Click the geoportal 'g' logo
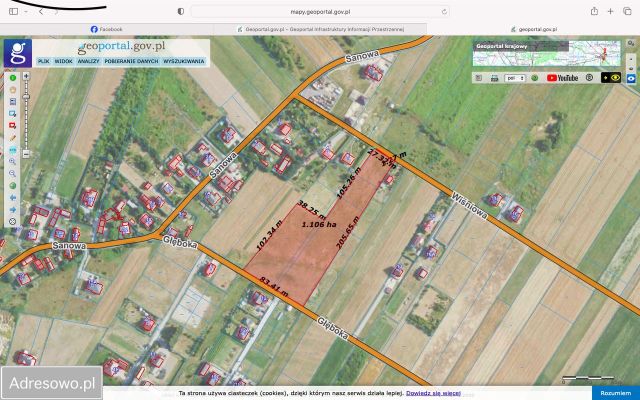 18,53
